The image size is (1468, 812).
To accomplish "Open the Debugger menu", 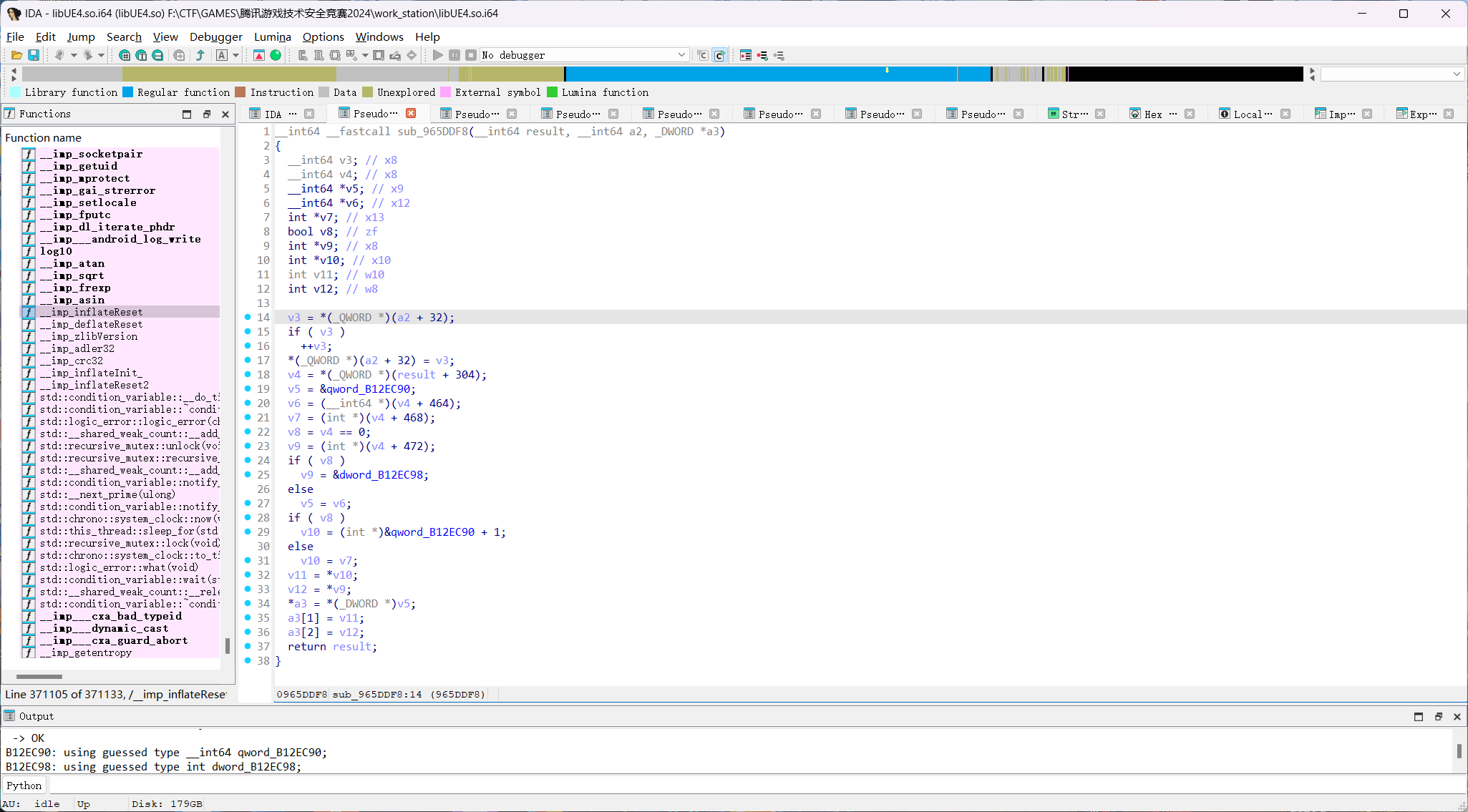I will pos(216,36).
